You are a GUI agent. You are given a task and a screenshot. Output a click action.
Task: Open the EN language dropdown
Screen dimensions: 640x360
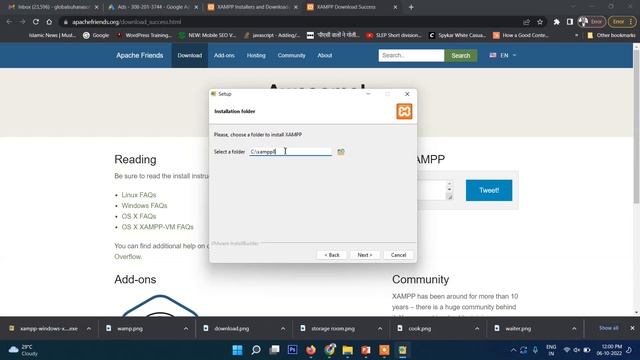[x=503, y=56]
